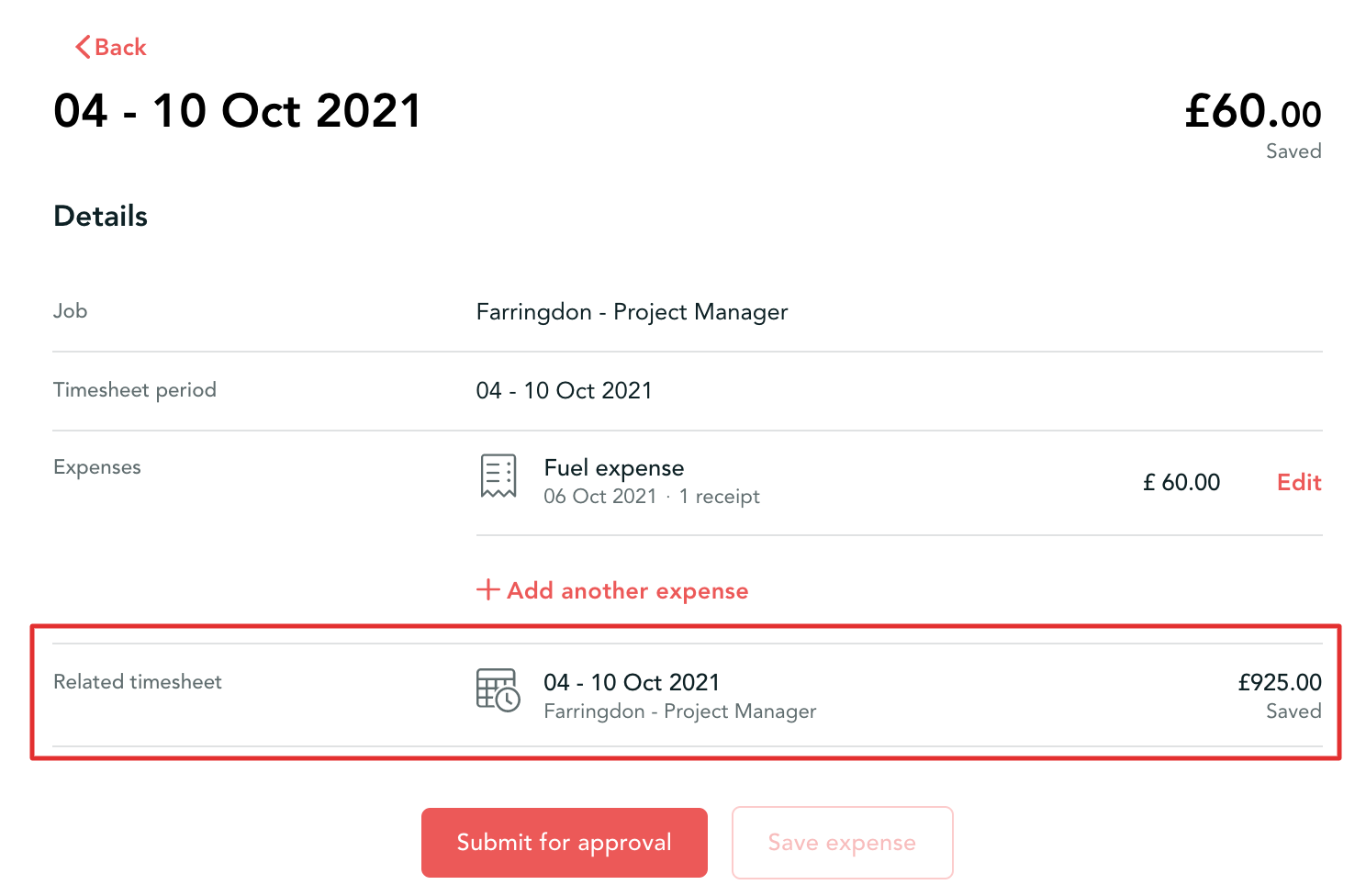Edit the Fuel expense entry
The image size is (1366, 896).
[x=1299, y=482]
